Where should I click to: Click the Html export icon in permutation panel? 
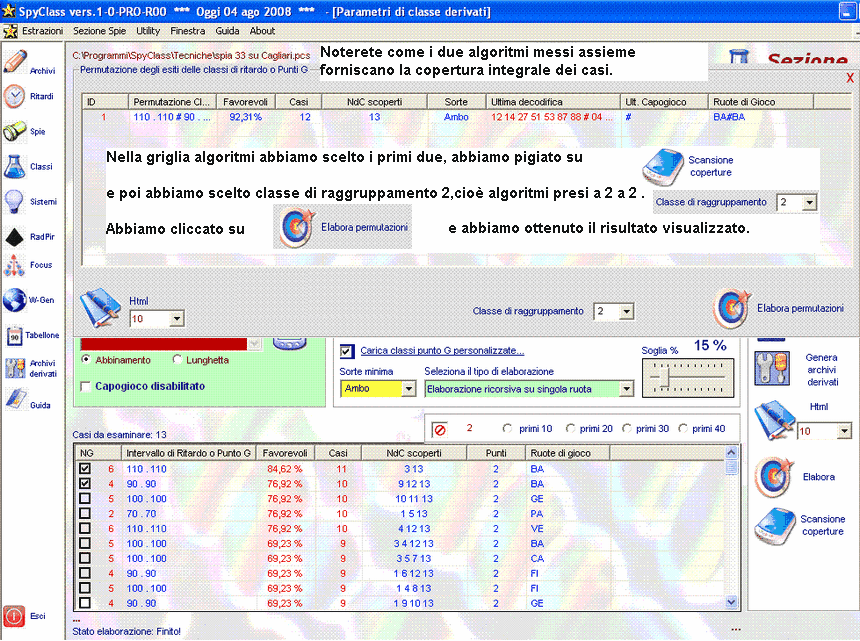(100, 308)
